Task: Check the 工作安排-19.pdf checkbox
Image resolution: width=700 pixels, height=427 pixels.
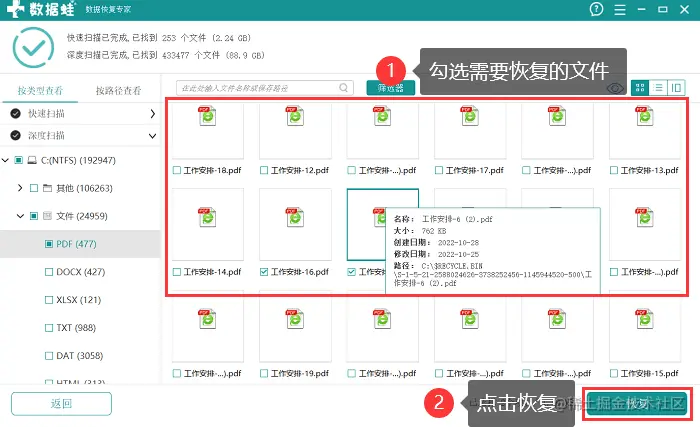Action: (264, 373)
